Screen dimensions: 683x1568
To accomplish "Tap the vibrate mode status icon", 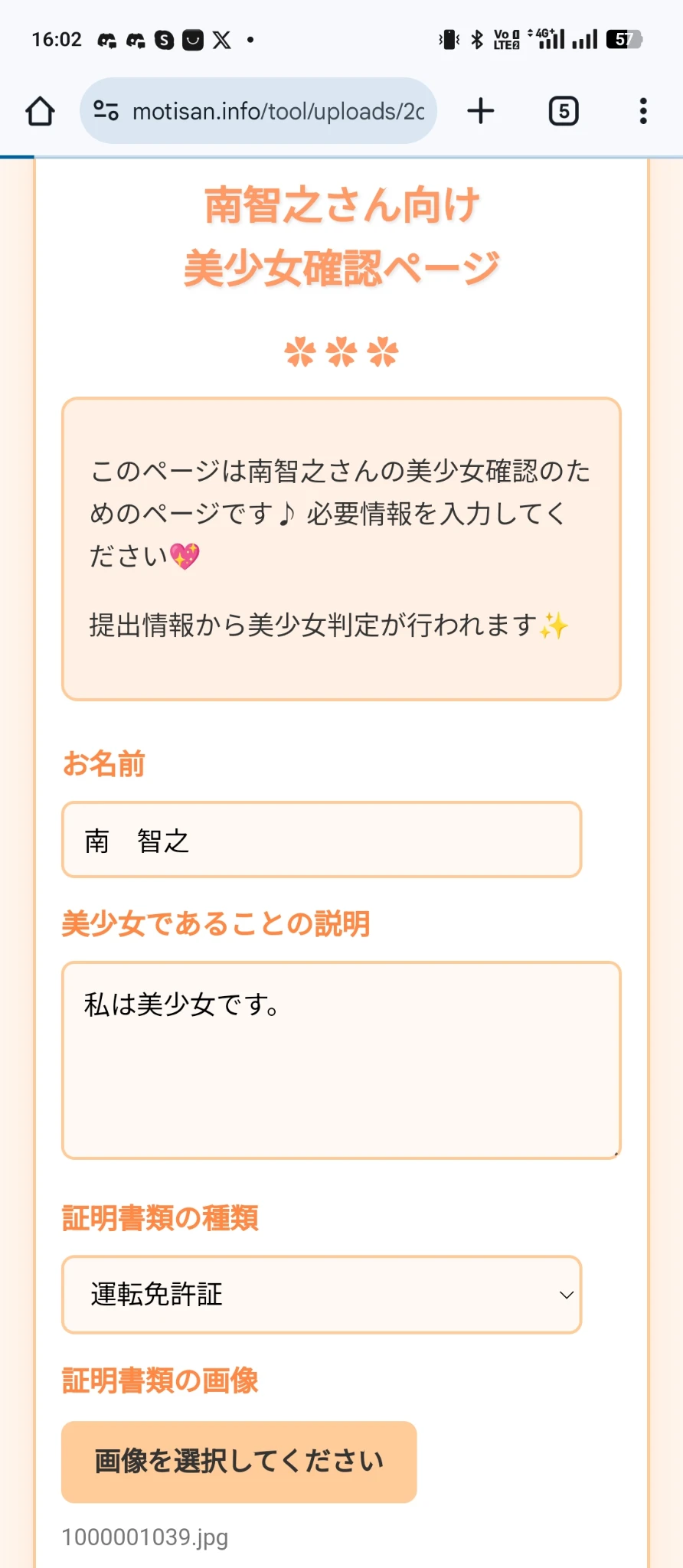I will tap(449, 39).
